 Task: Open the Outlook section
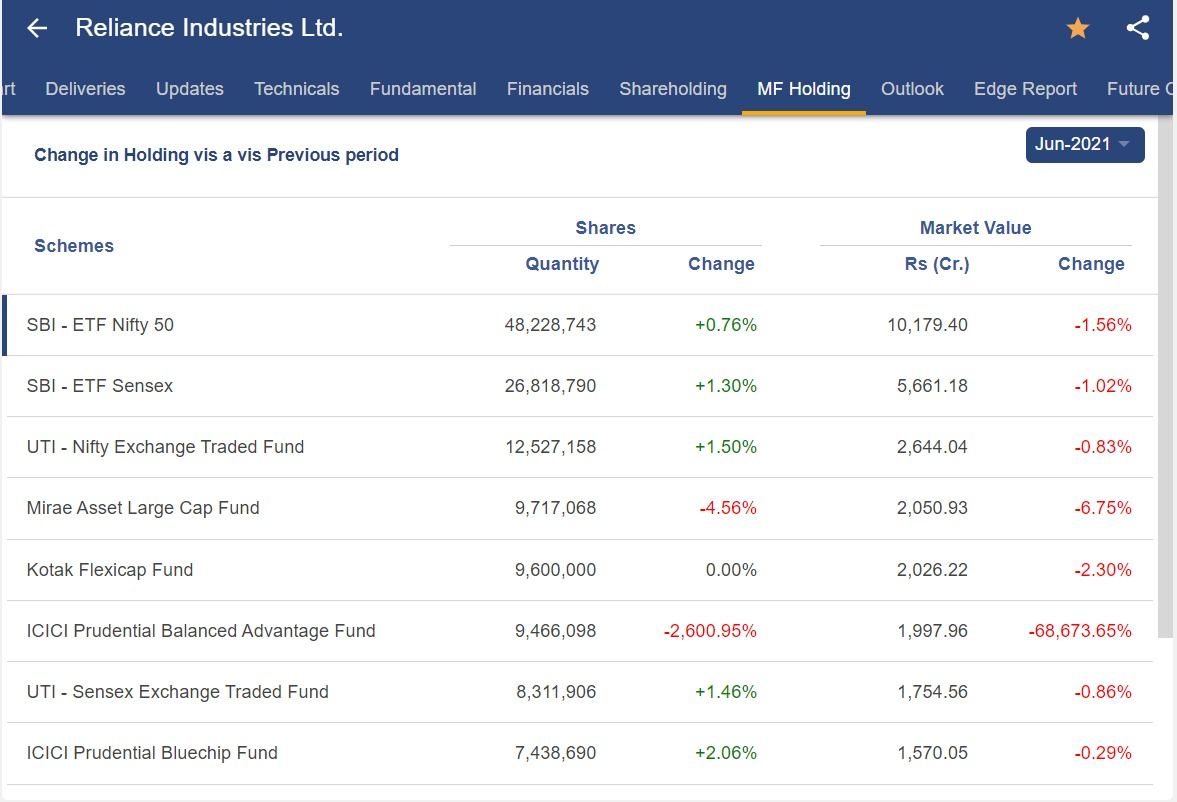click(912, 89)
